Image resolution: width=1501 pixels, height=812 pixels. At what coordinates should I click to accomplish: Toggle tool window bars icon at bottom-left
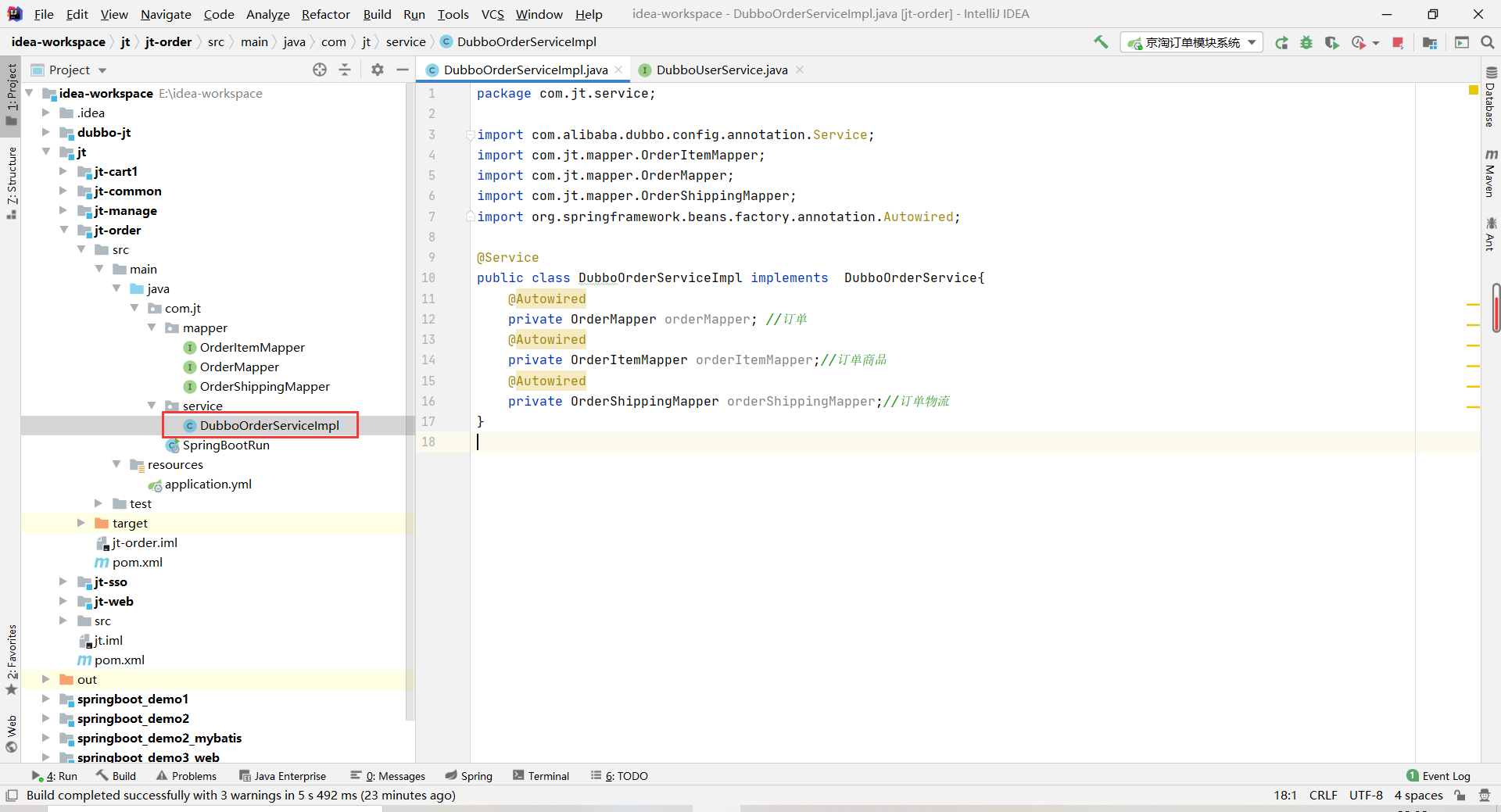[x=12, y=796]
